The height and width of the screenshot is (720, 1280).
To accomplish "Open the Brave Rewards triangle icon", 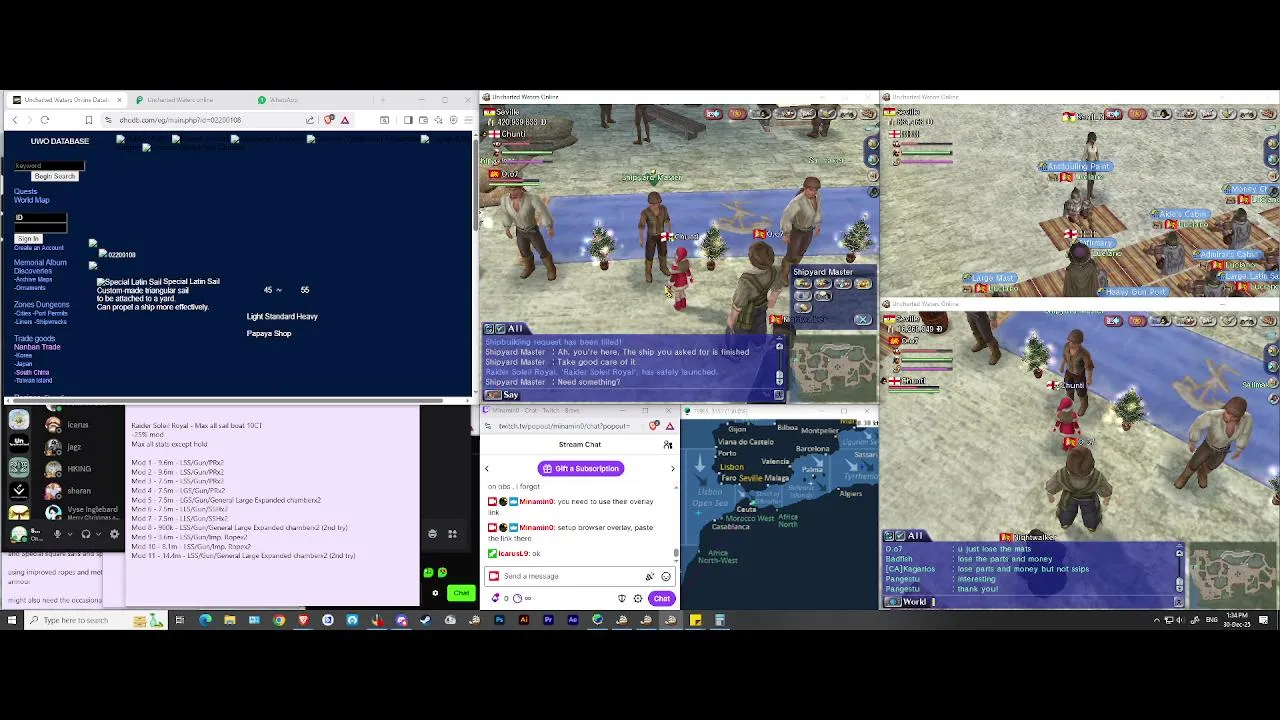I will 345,120.
